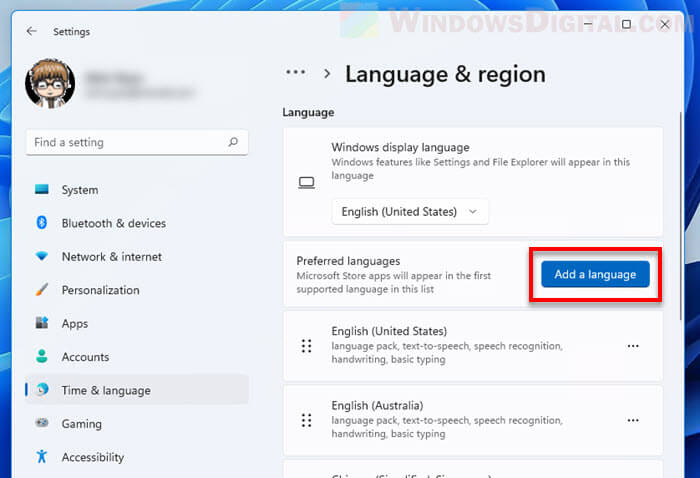The width and height of the screenshot is (700, 478).
Task: Grab the English (United States) drag handle
Action: point(306,346)
